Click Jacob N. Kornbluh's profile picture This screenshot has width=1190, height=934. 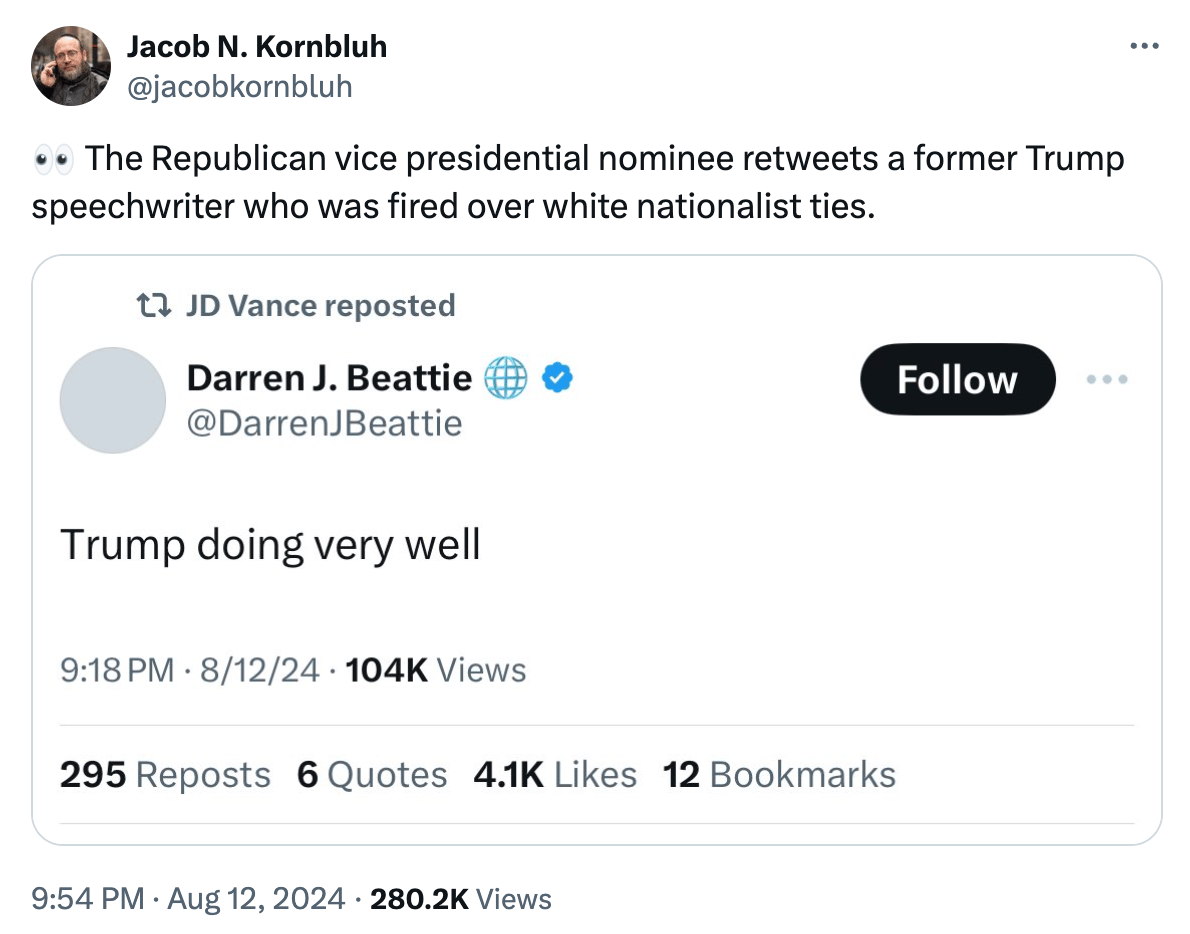pyautogui.click(x=71, y=66)
